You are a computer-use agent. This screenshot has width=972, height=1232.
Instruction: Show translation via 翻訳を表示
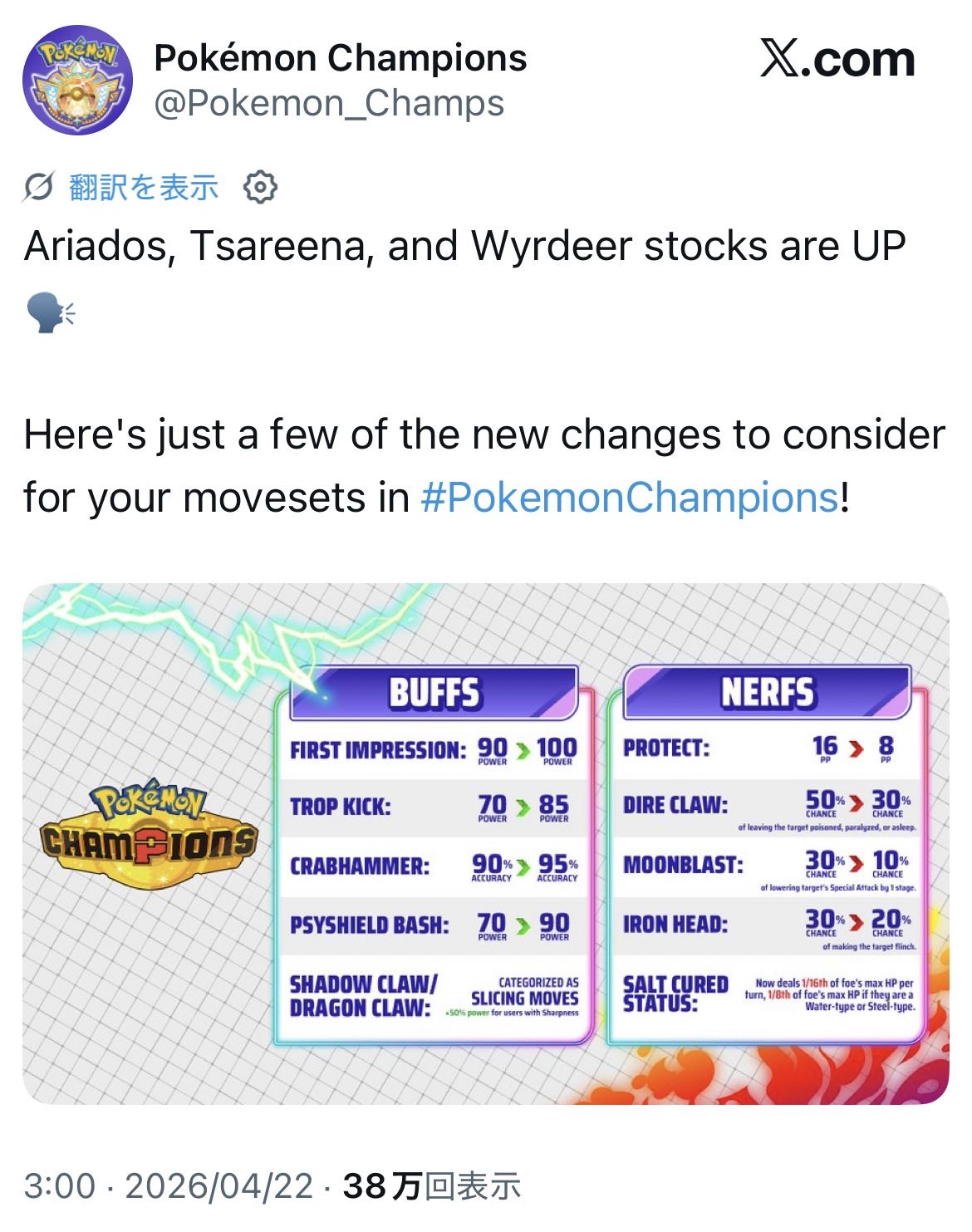(144, 188)
